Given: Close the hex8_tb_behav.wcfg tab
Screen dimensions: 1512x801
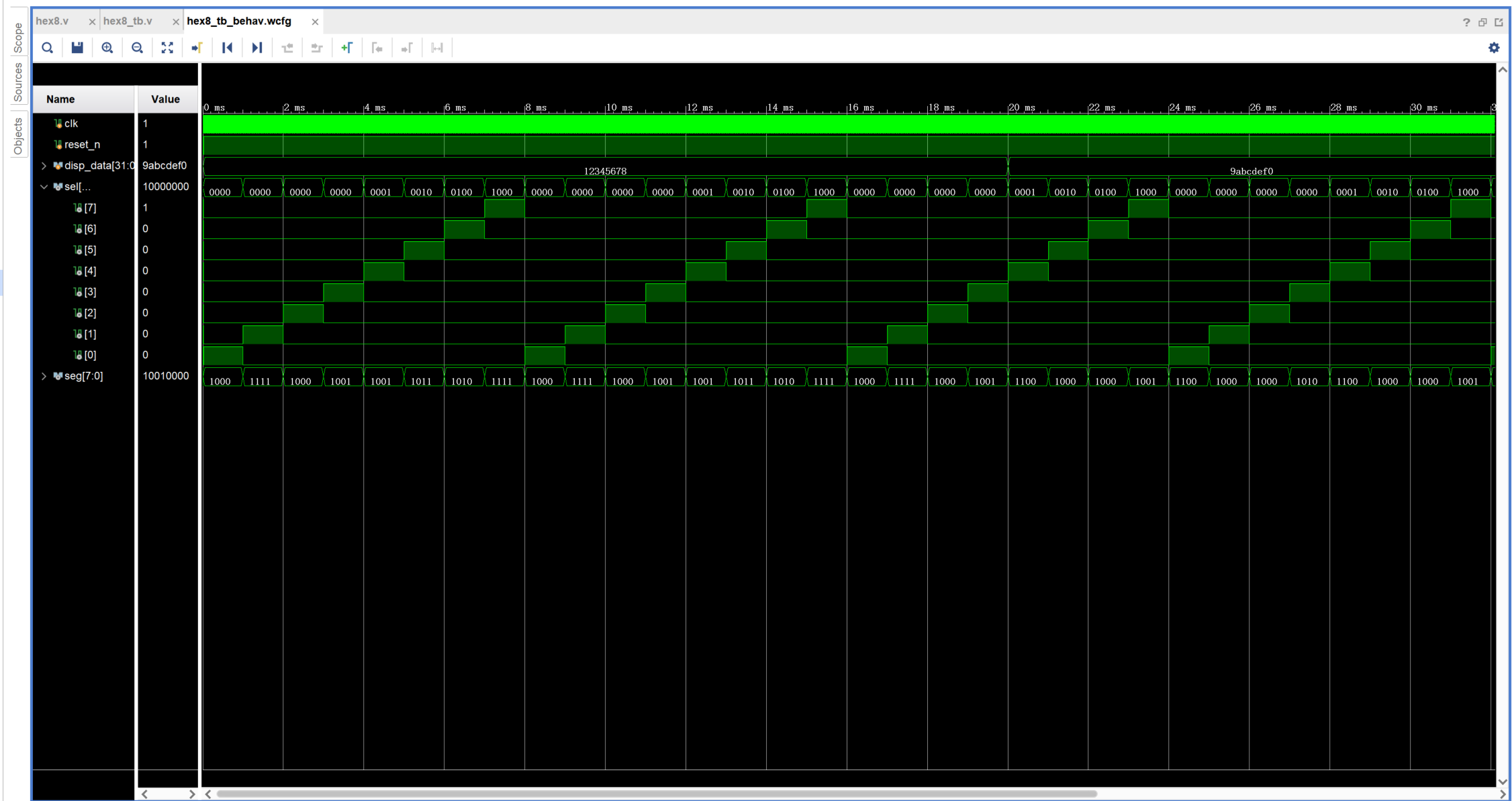Looking at the screenshot, I should pyautogui.click(x=315, y=21).
